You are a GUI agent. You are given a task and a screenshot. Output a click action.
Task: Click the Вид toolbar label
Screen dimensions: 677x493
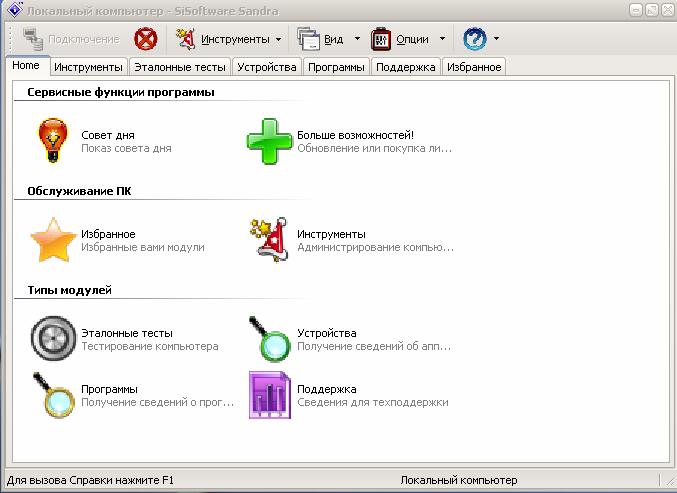tap(334, 39)
